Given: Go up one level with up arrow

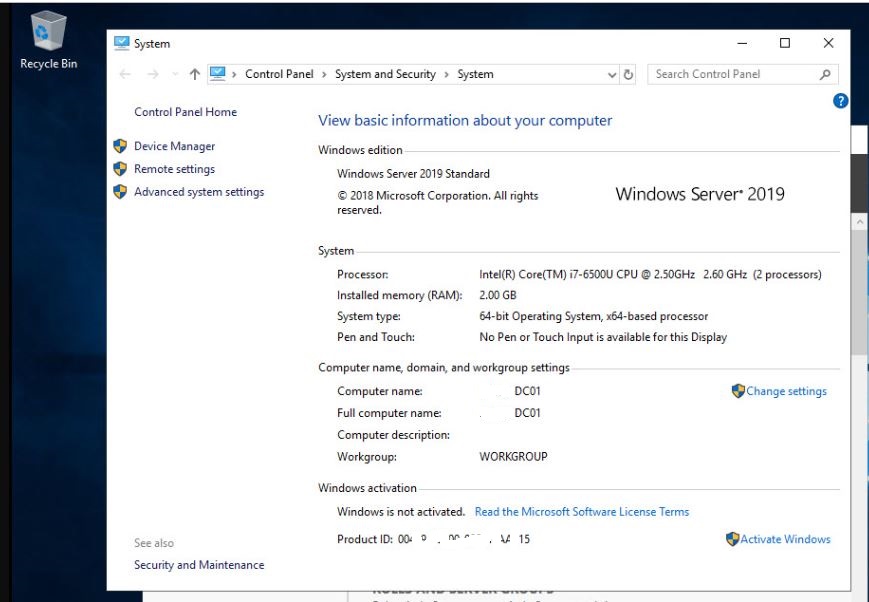Looking at the screenshot, I should [195, 74].
